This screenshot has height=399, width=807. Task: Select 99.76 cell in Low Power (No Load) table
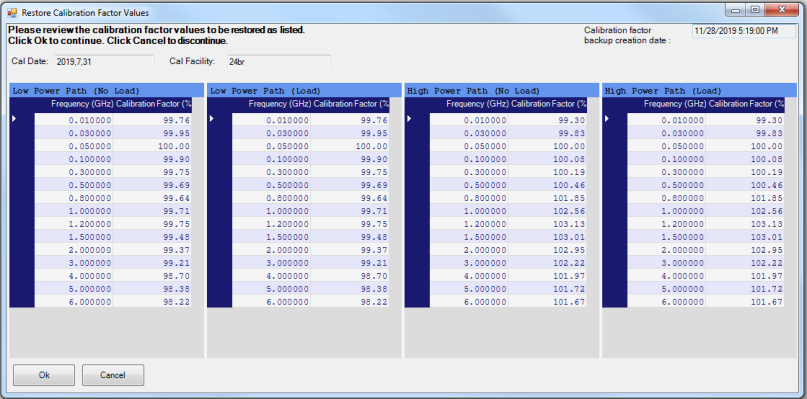(152, 120)
